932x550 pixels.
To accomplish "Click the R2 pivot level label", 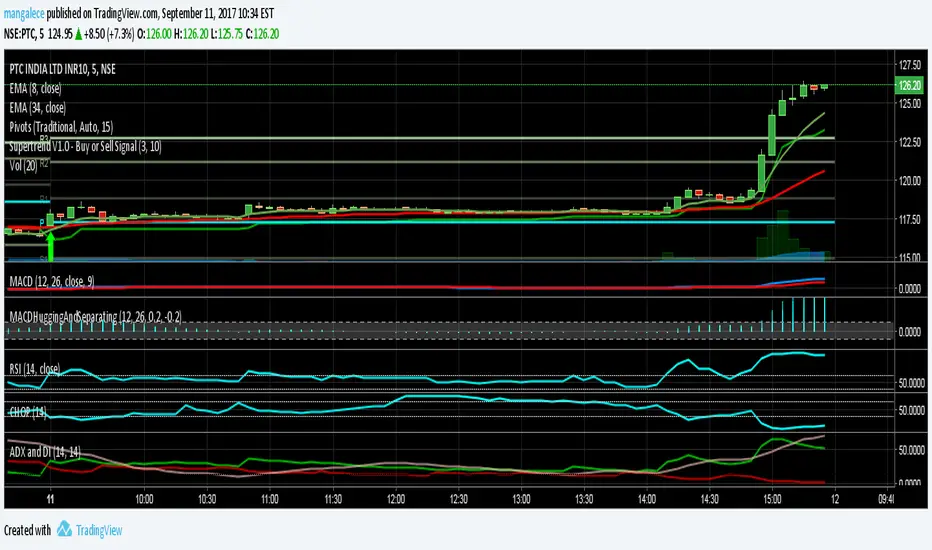I will tap(45, 163).
